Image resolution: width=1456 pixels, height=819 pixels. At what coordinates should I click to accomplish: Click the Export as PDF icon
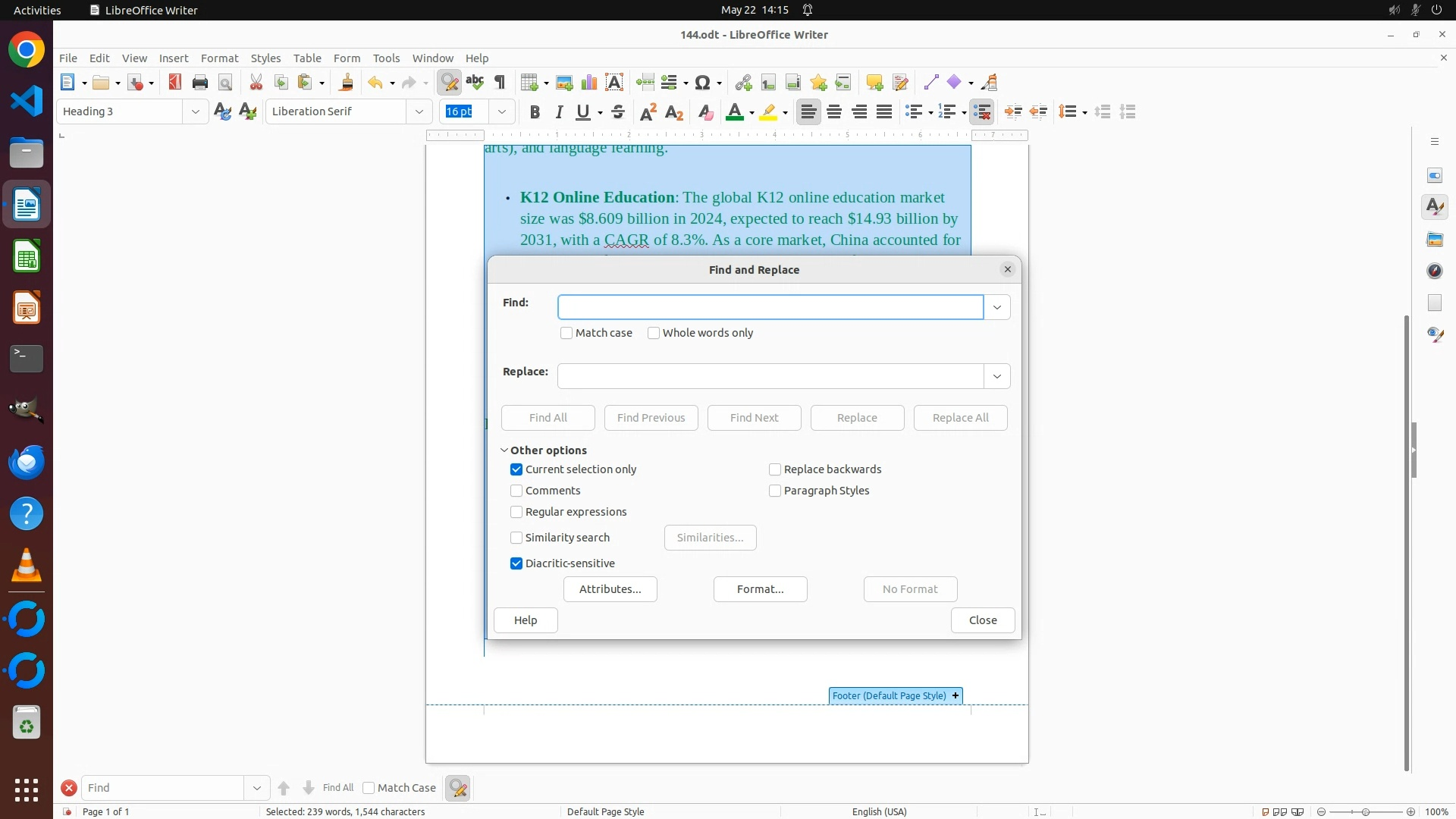click(x=175, y=83)
